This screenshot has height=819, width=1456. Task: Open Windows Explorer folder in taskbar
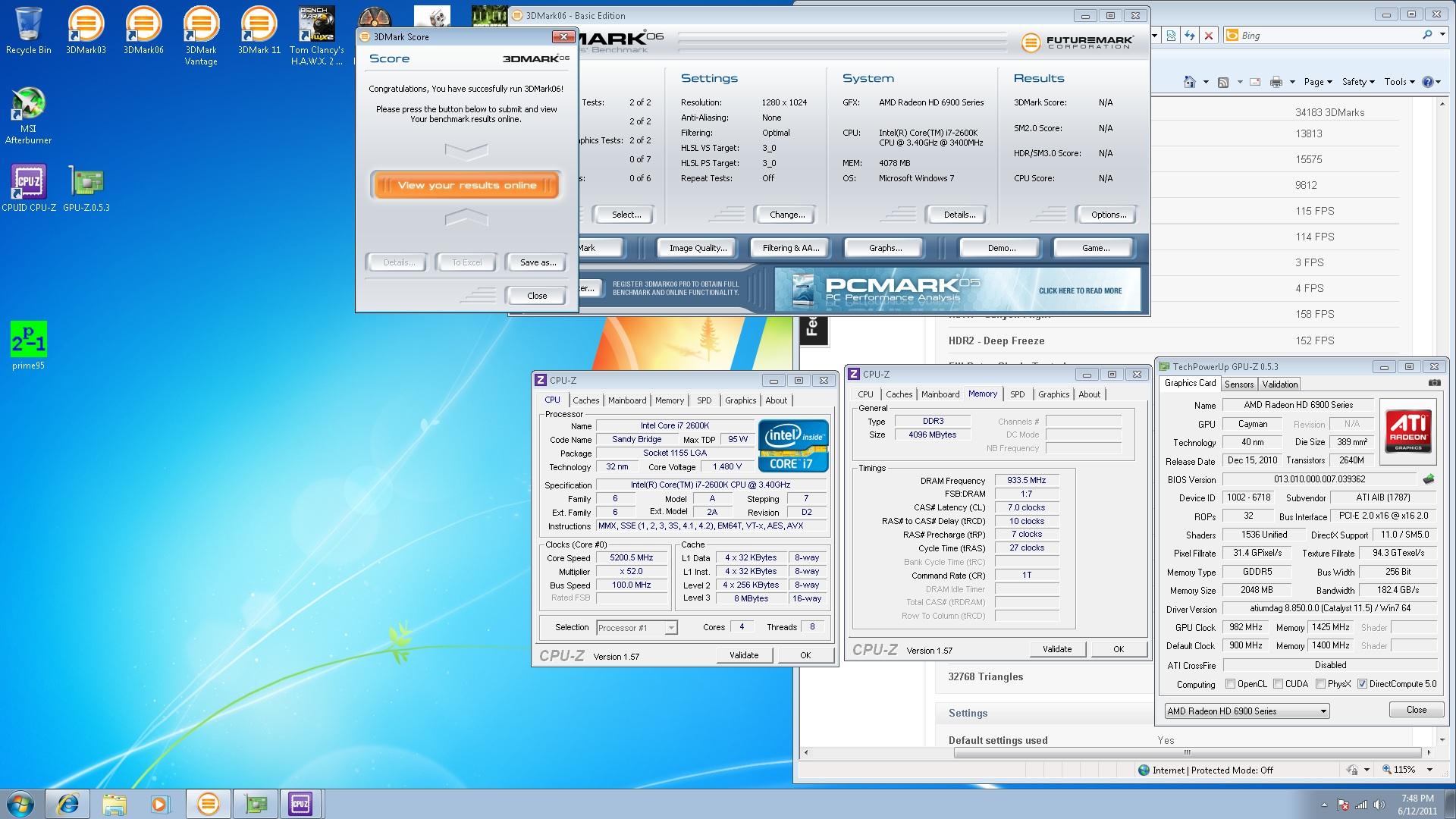coord(114,804)
